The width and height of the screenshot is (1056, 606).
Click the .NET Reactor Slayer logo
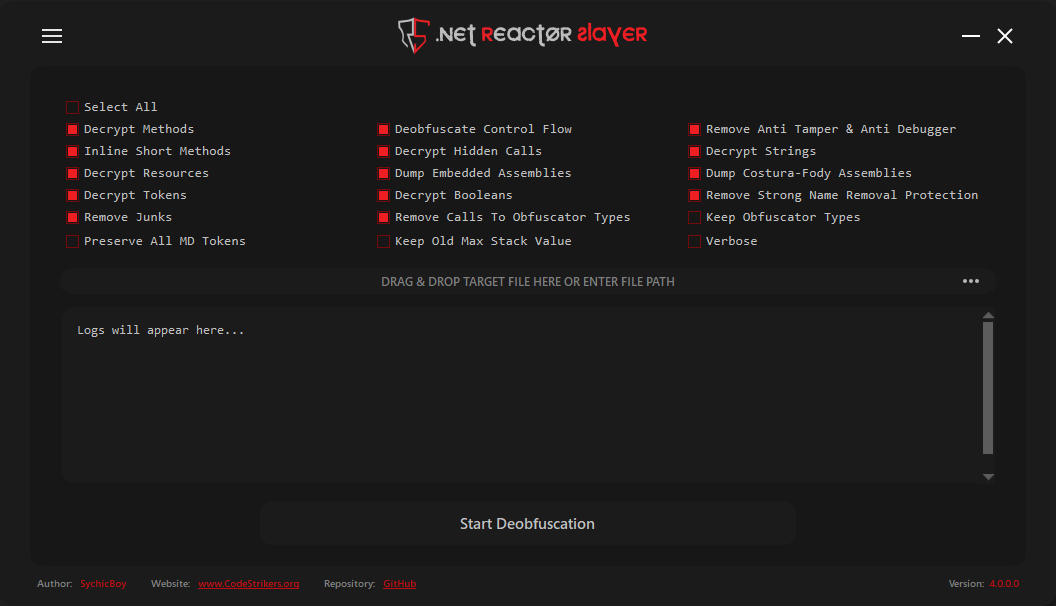pyautogui.click(x=523, y=35)
